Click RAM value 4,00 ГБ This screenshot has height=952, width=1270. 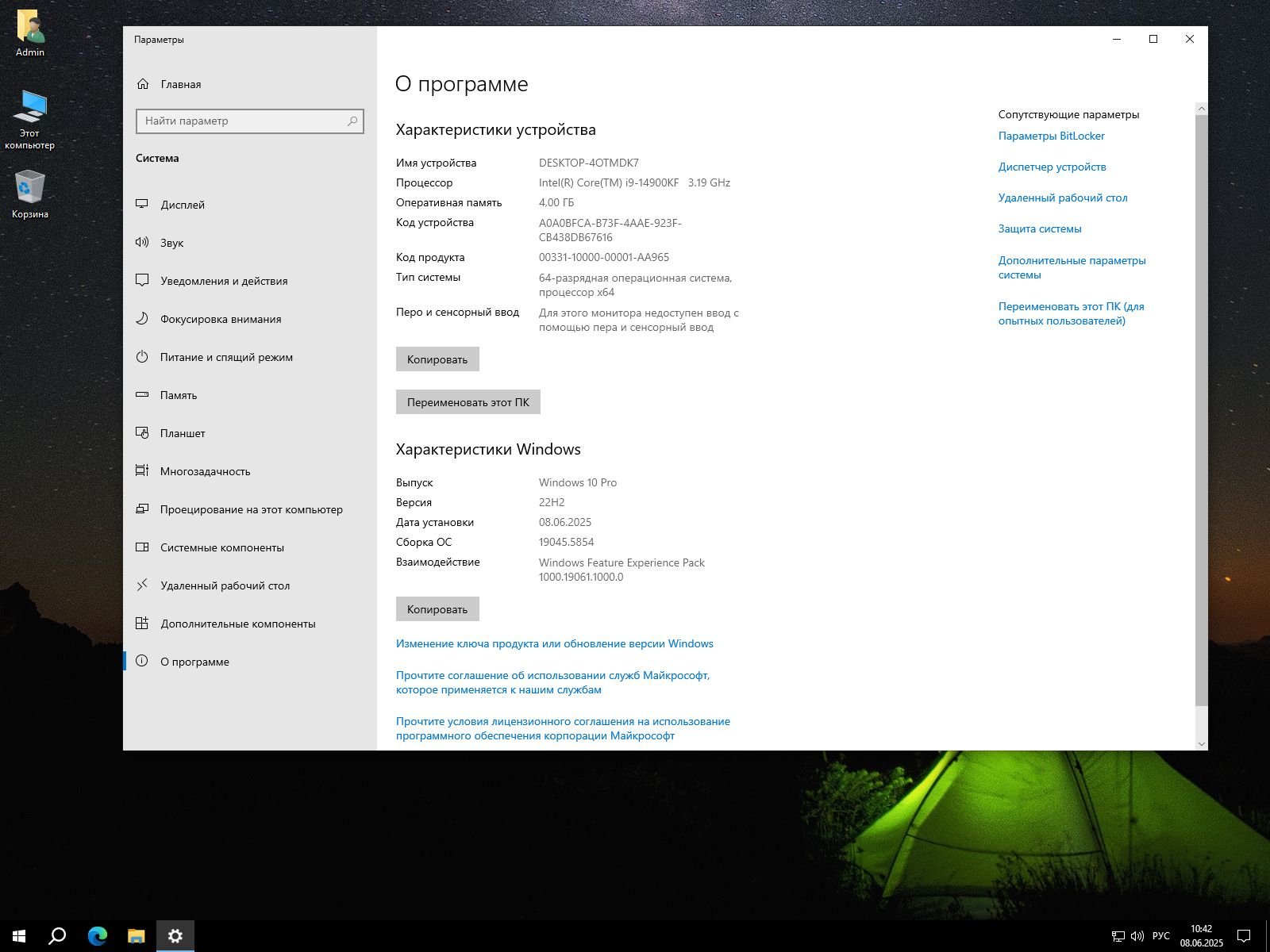pos(556,202)
